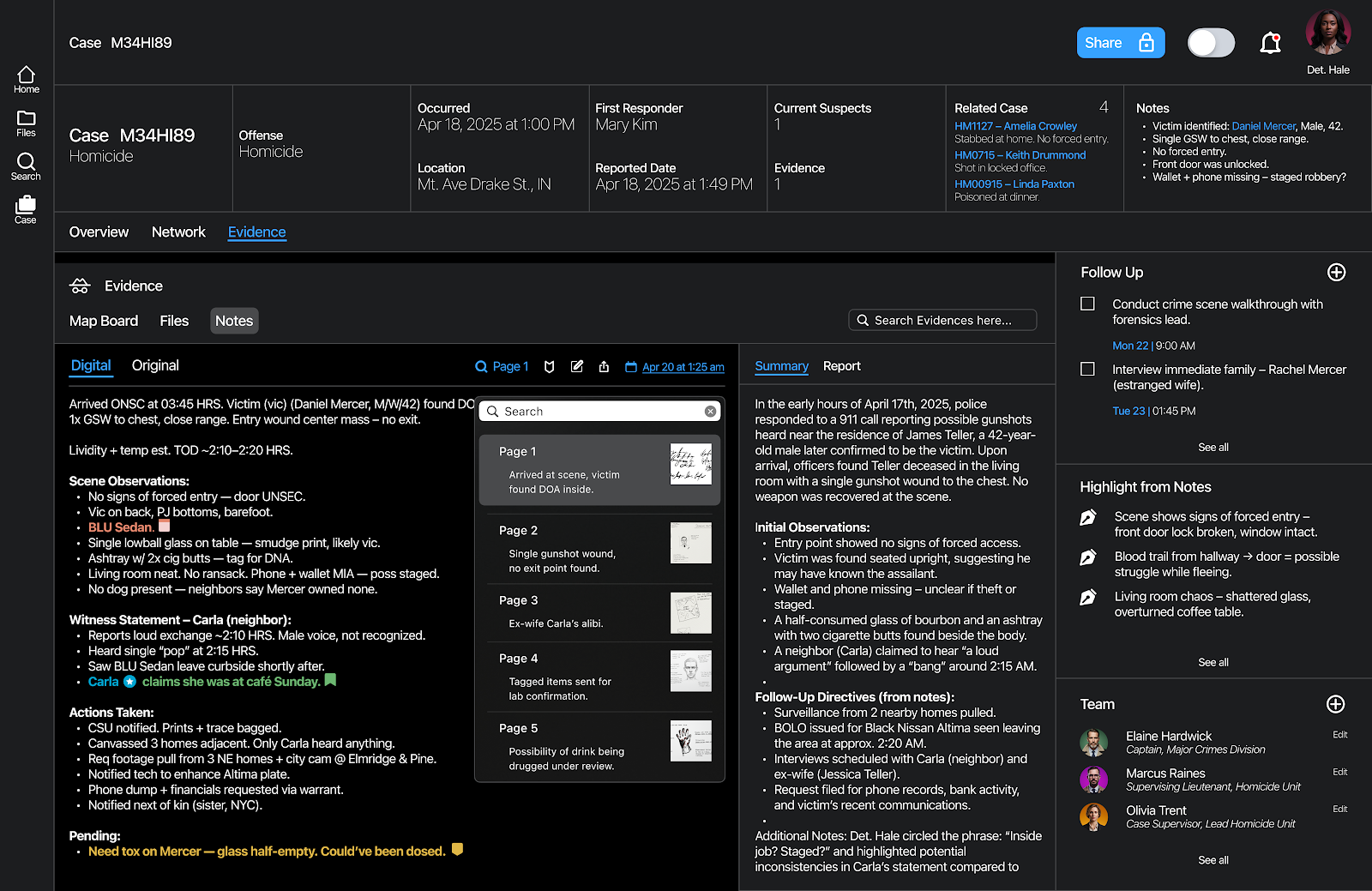Select the Evidence tab

click(256, 232)
